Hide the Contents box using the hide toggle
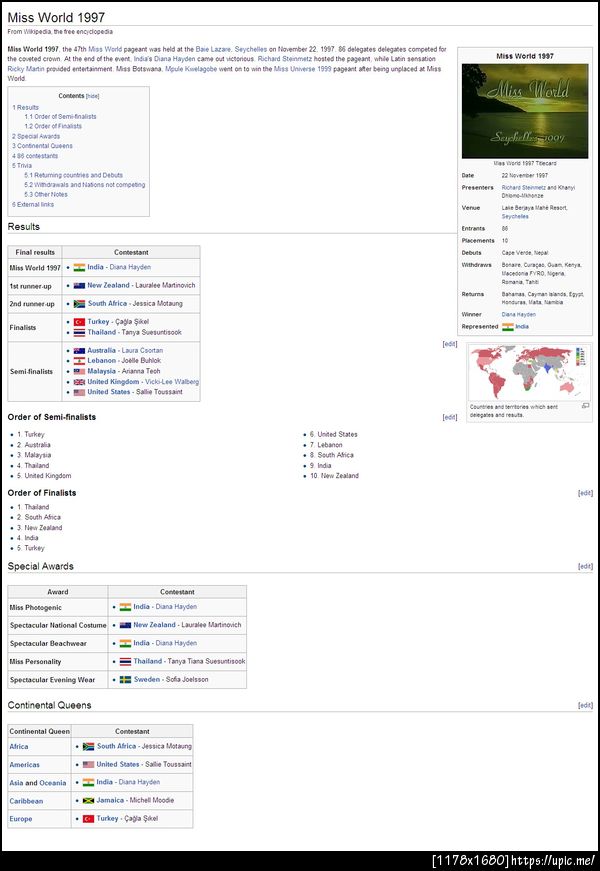This screenshot has width=600, height=871. 92,96
